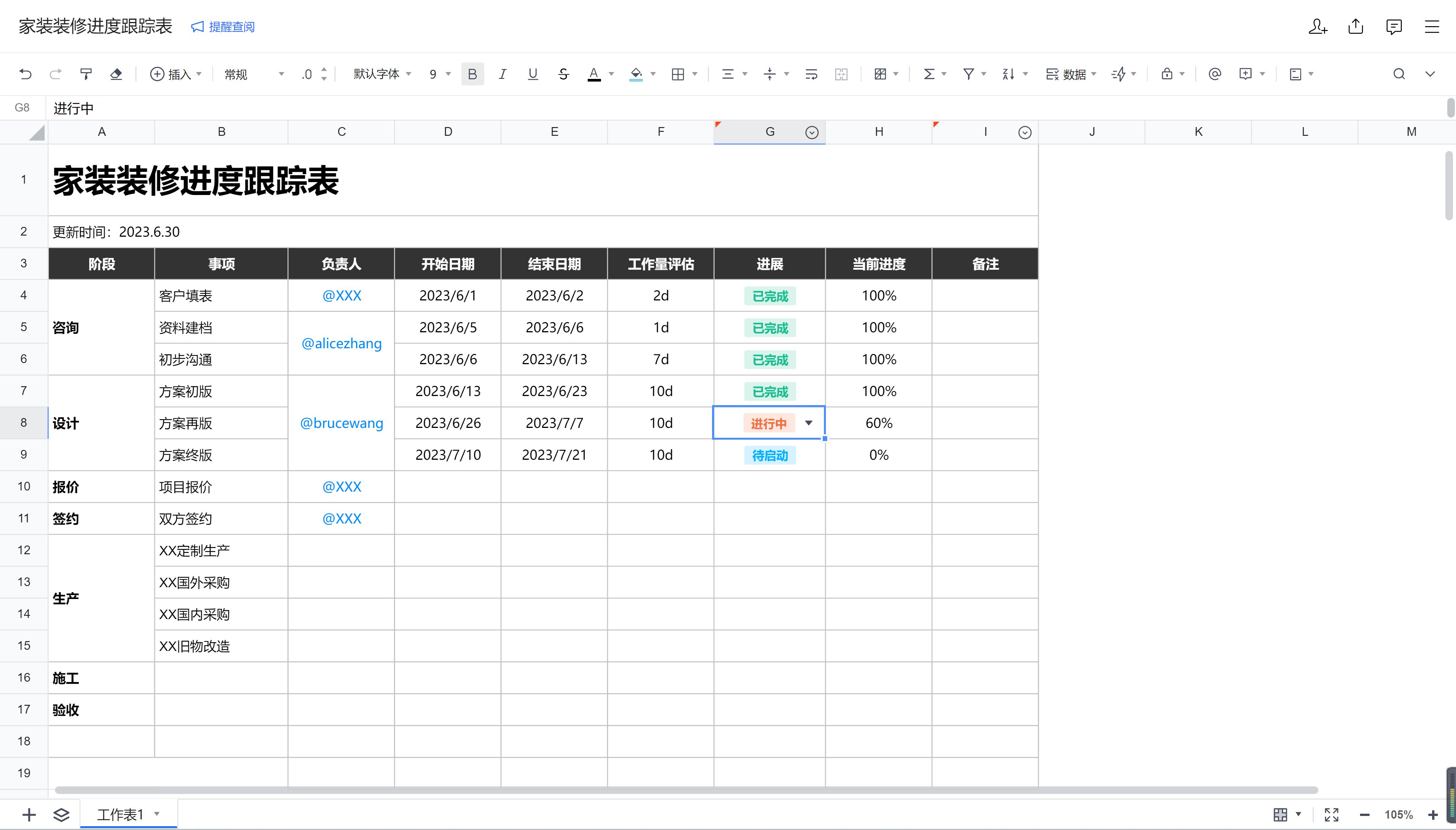
Task: Click the borders grid icon
Action: pos(678,74)
